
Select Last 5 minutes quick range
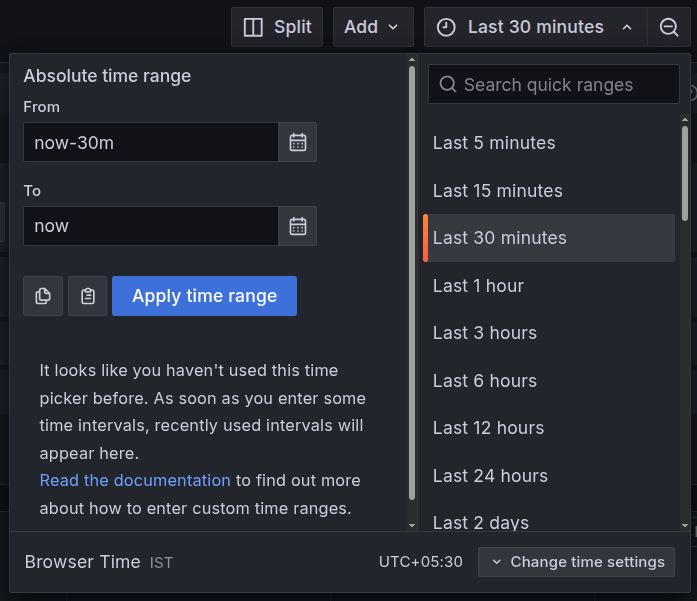pos(494,143)
